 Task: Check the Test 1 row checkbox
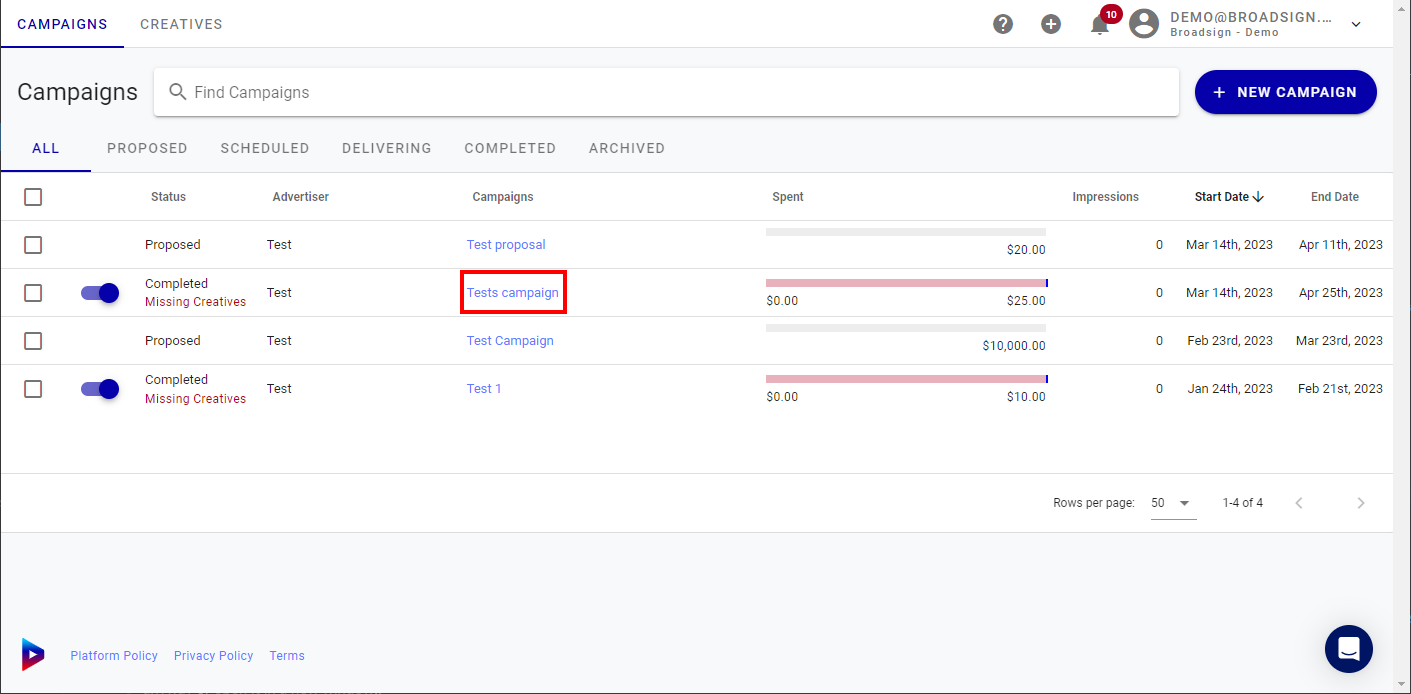[33, 389]
